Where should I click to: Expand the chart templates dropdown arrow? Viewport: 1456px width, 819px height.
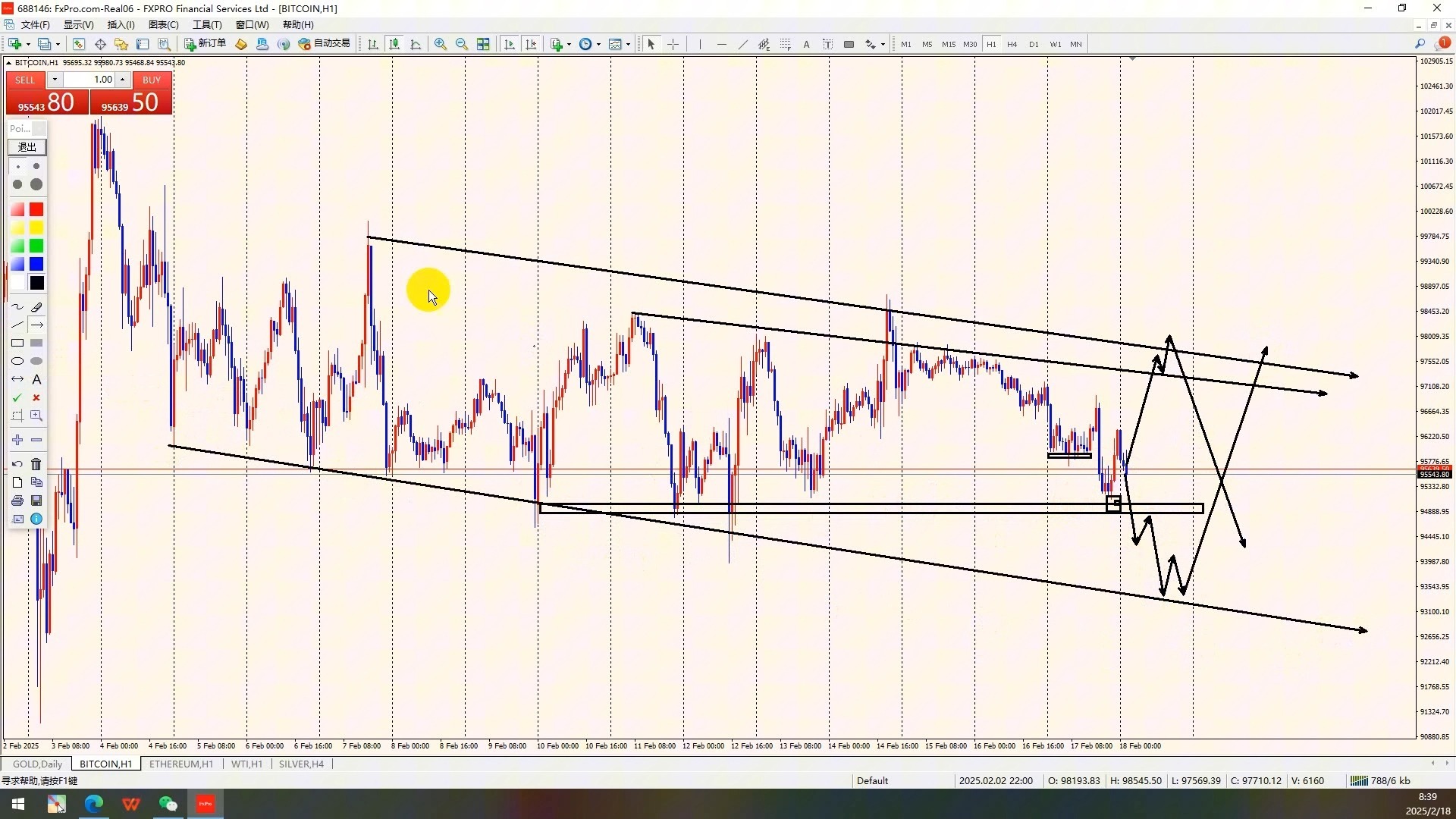pos(628,45)
